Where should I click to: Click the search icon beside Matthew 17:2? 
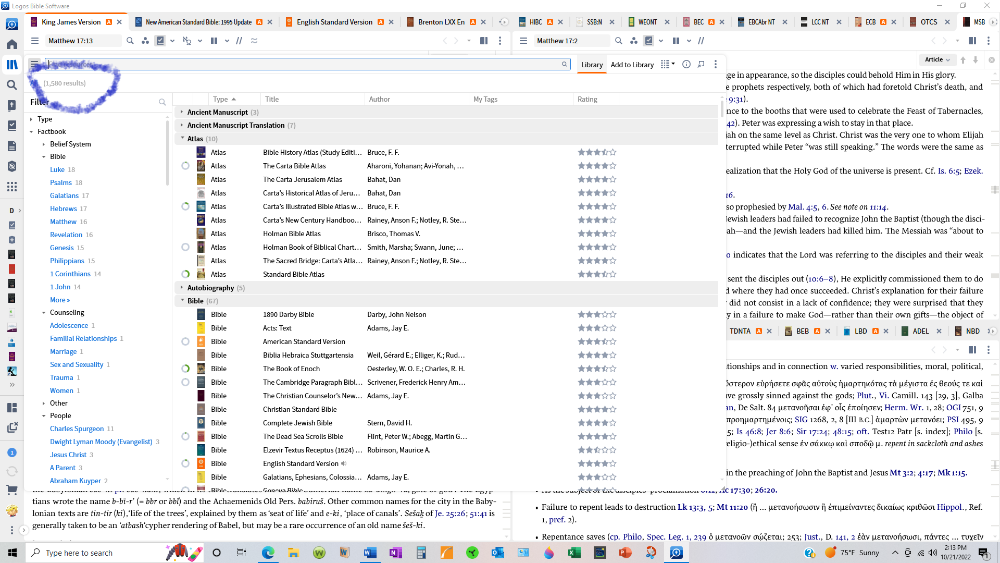coord(618,41)
